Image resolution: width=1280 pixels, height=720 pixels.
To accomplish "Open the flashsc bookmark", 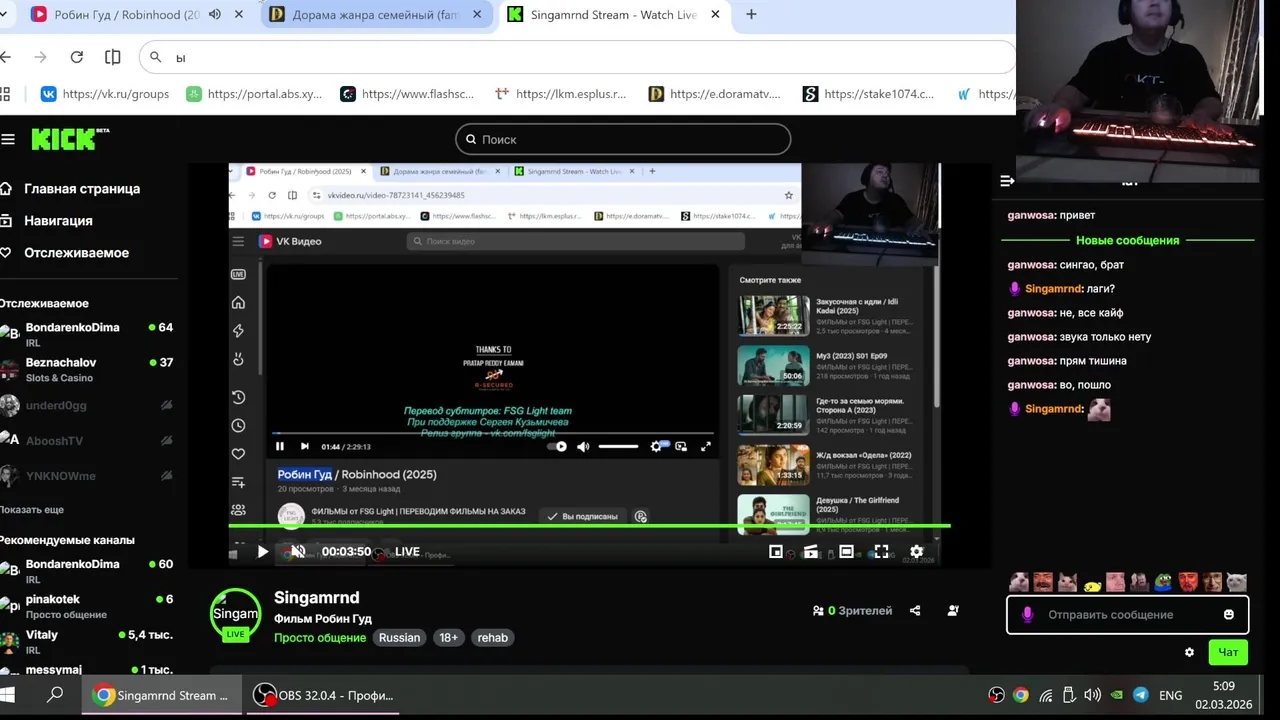I will click(x=407, y=94).
